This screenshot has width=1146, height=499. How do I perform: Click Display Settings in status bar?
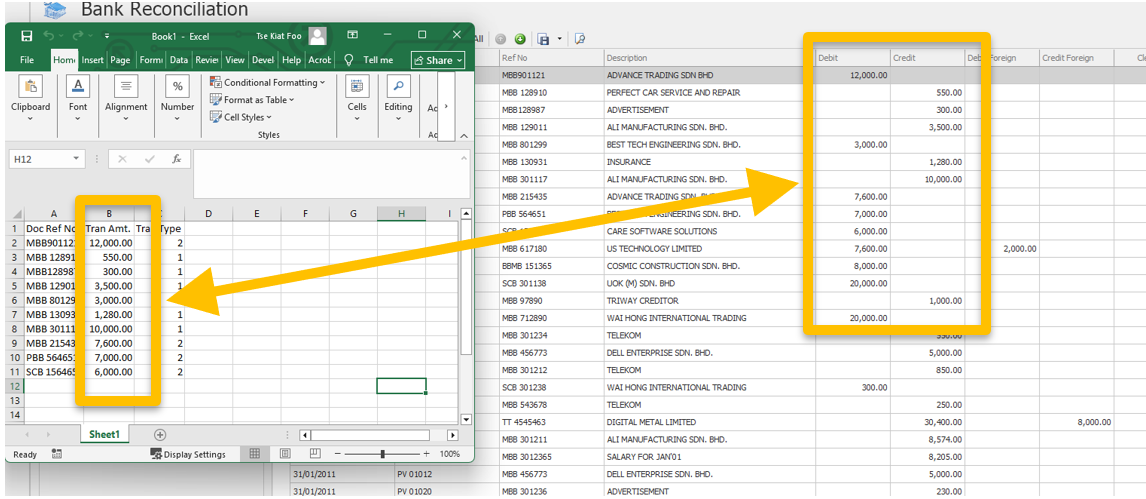(x=188, y=454)
